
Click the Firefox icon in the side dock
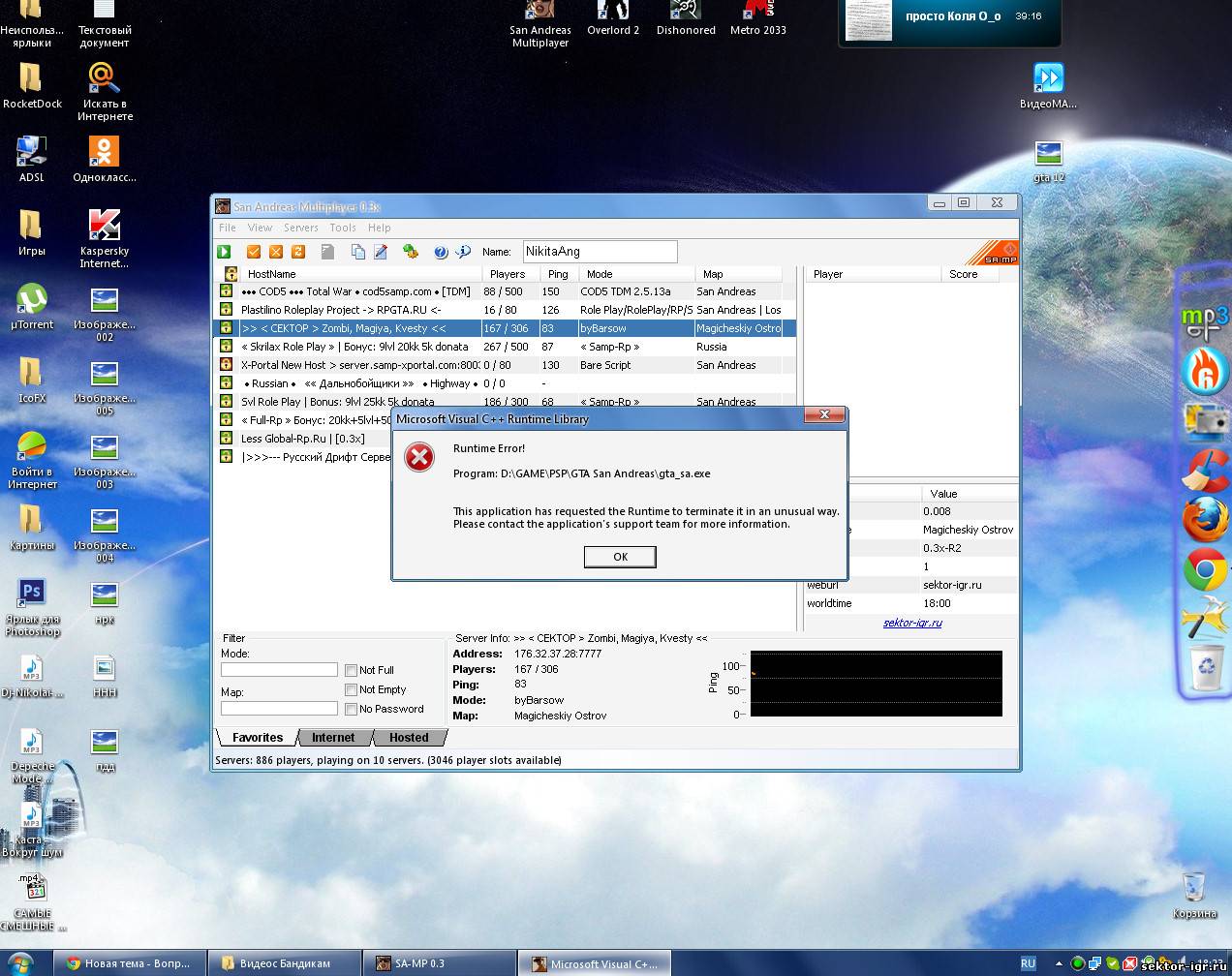tap(1205, 519)
